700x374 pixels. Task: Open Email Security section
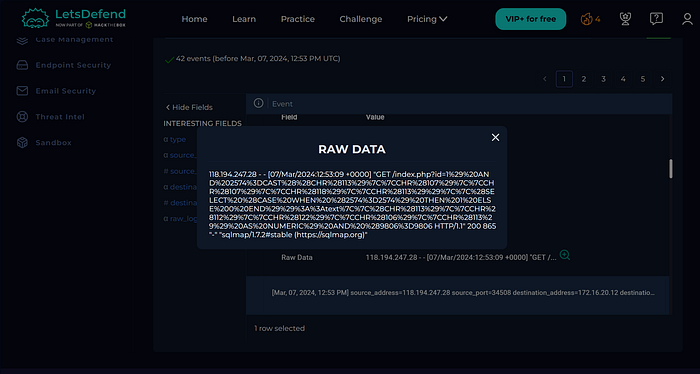[66, 91]
